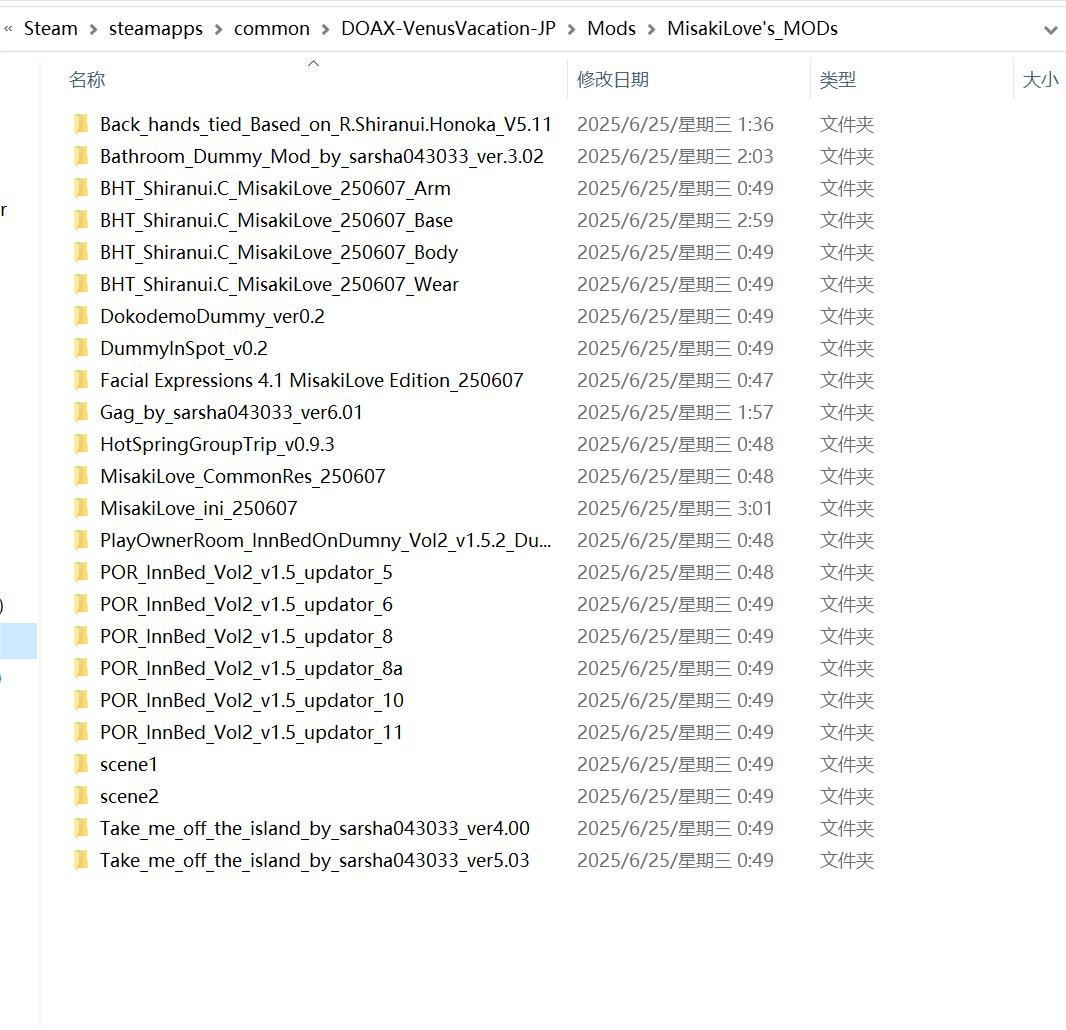Click folder icon of PlayOwnerRoom_InnBedOnDumny_Vol2_v1.5.2
This screenshot has width=1066, height=1030.
[x=81, y=540]
